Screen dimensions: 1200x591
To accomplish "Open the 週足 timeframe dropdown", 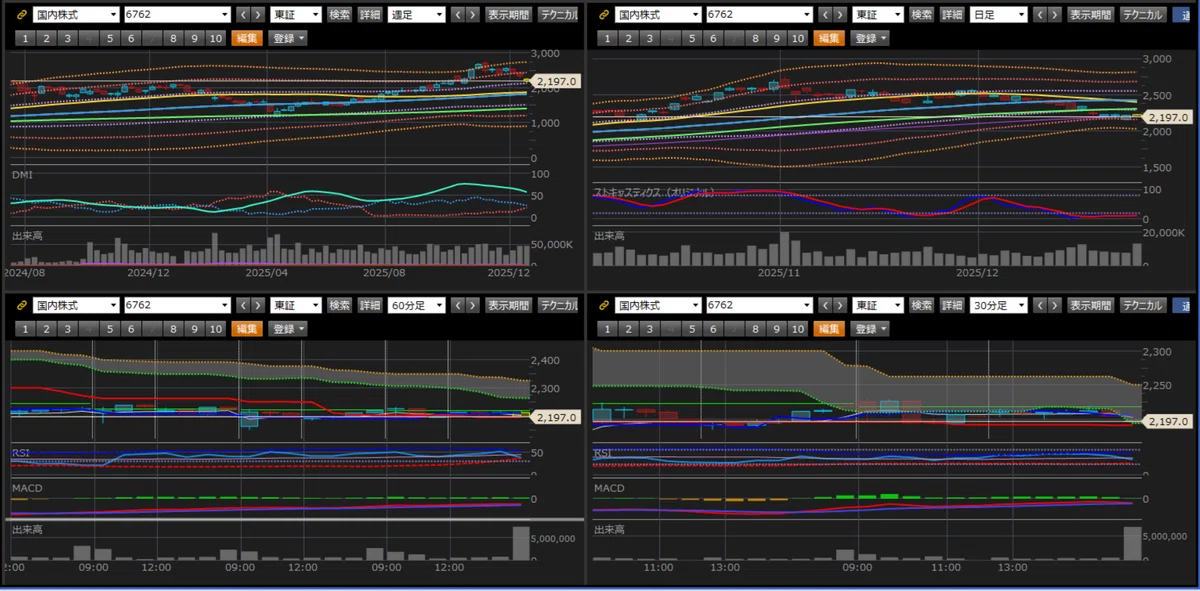I will pyautogui.click(x=416, y=15).
